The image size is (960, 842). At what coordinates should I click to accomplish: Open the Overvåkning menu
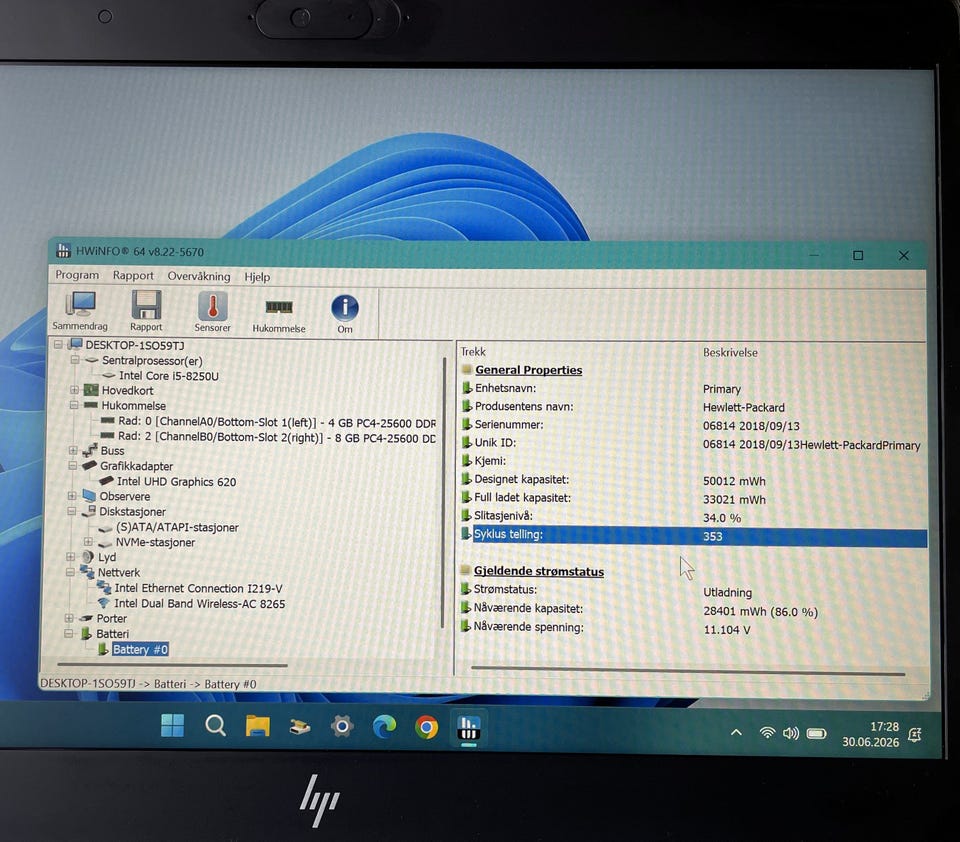coord(199,276)
